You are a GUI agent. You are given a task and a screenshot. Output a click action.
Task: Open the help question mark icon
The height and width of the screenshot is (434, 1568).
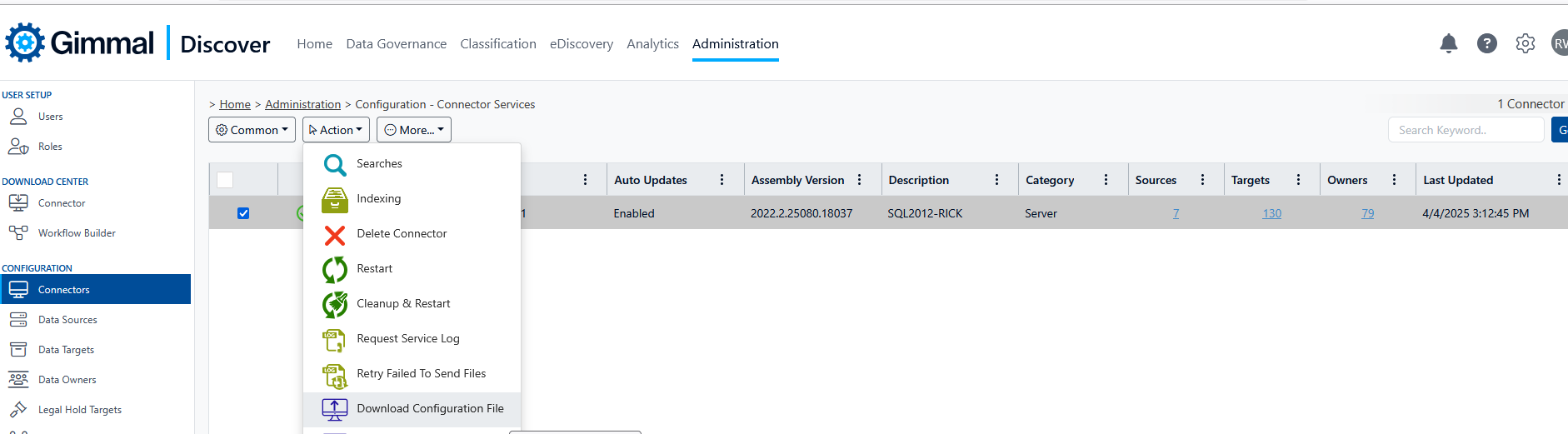pos(1486,43)
